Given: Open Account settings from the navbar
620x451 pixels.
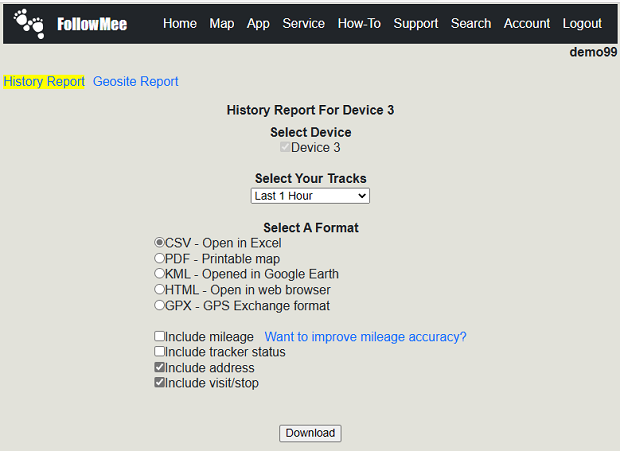Looking at the screenshot, I should tap(527, 24).
